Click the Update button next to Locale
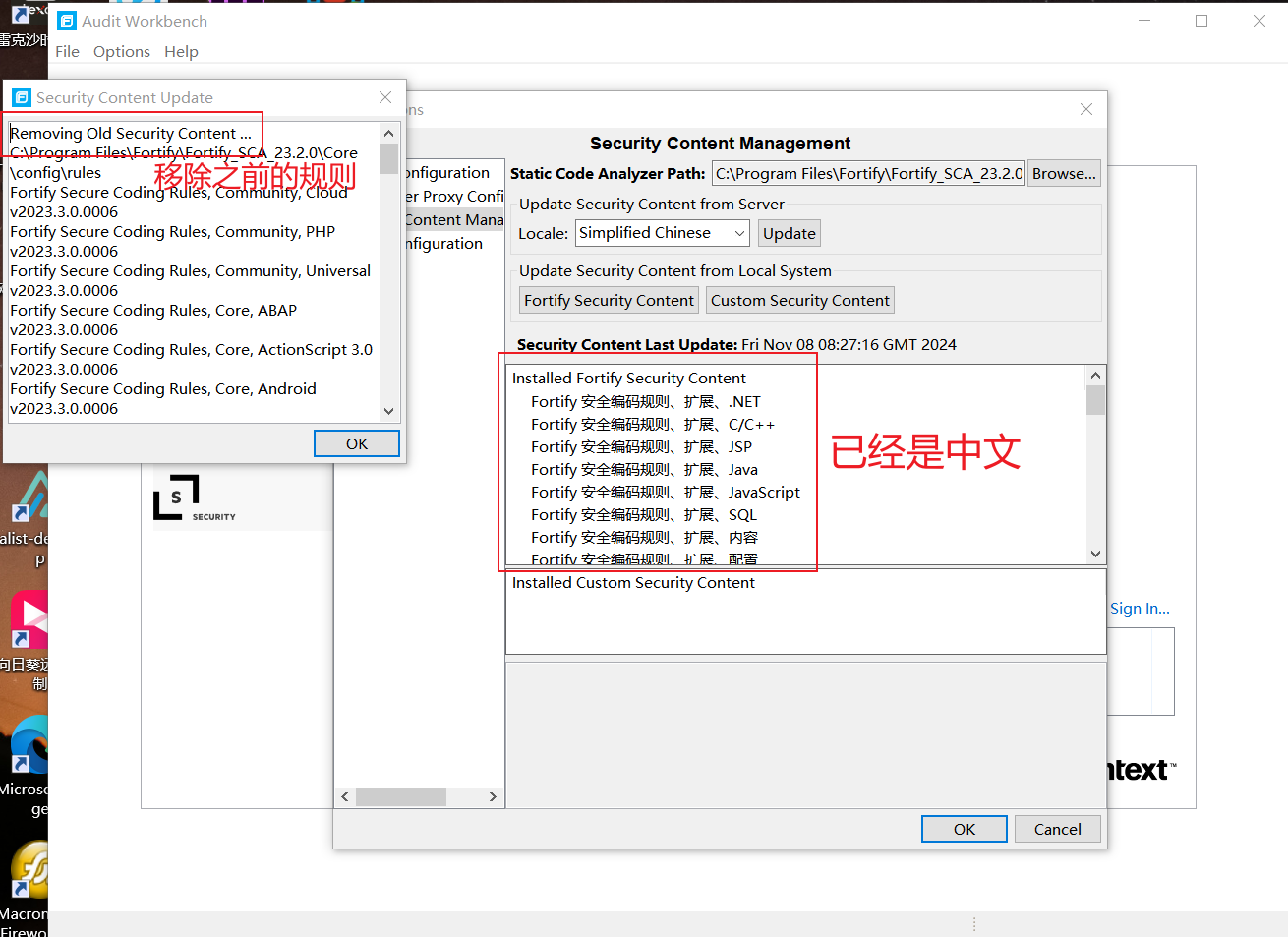The width and height of the screenshot is (1288, 937). (x=790, y=233)
